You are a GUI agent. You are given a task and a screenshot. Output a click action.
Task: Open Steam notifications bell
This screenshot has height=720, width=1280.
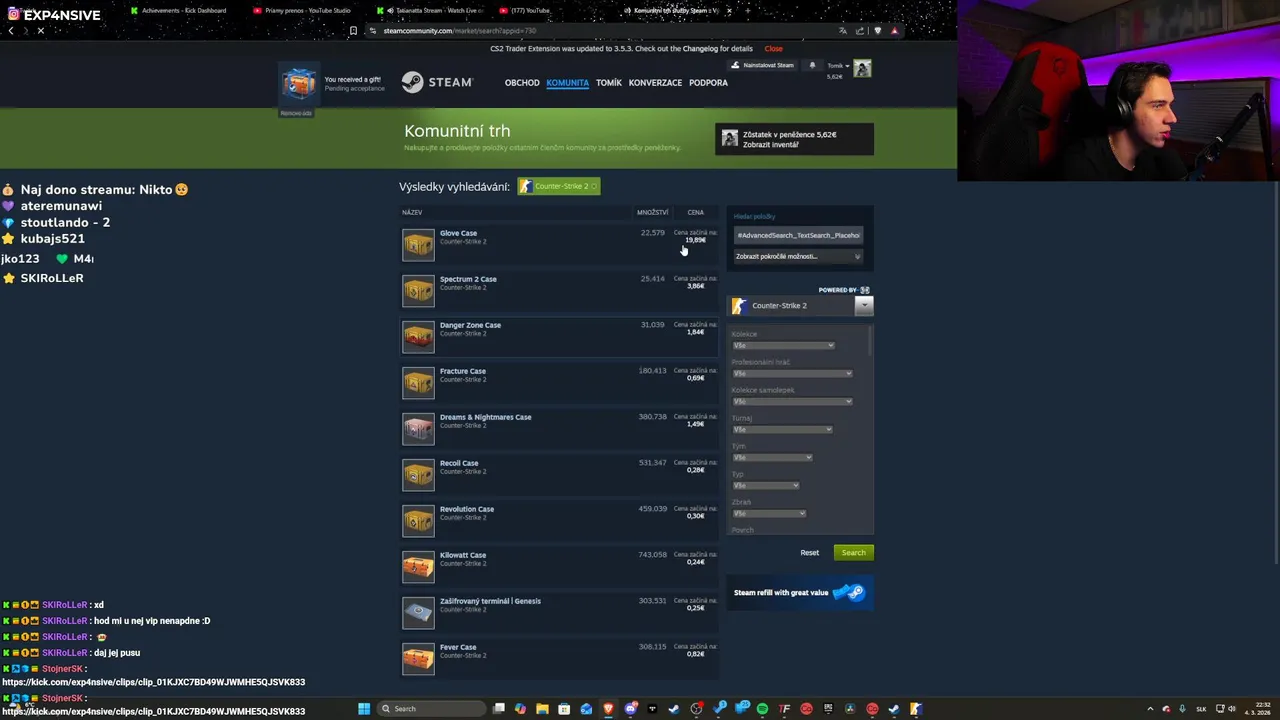(812, 65)
